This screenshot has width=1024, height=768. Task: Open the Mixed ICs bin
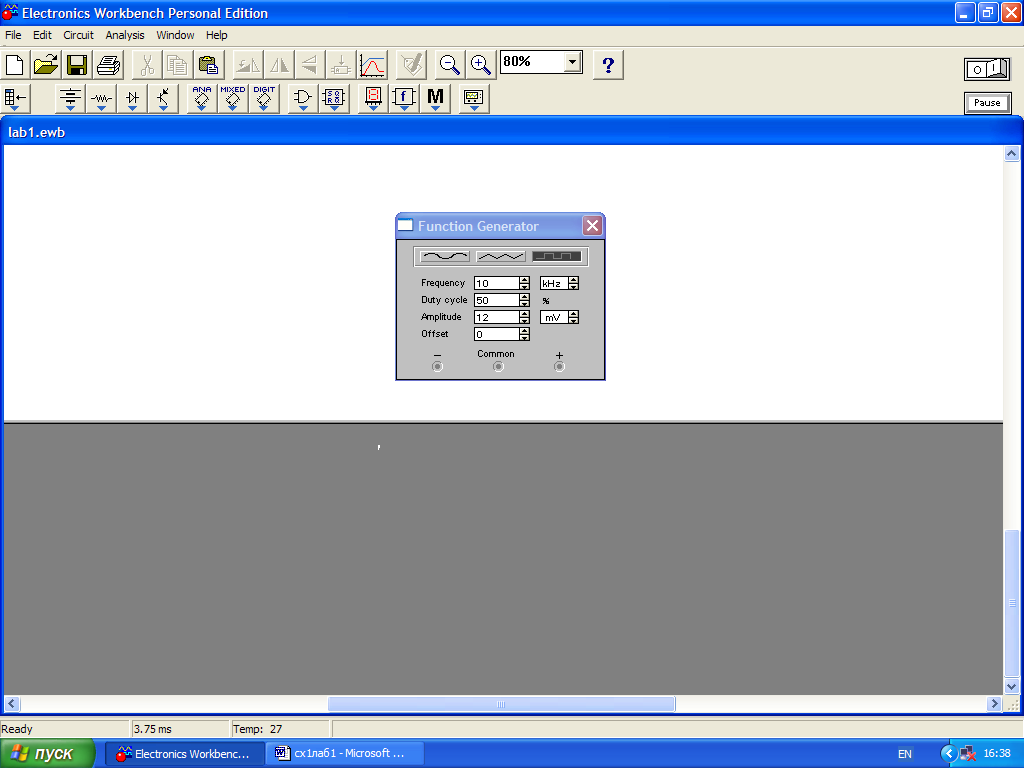pyautogui.click(x=232, y=99)
